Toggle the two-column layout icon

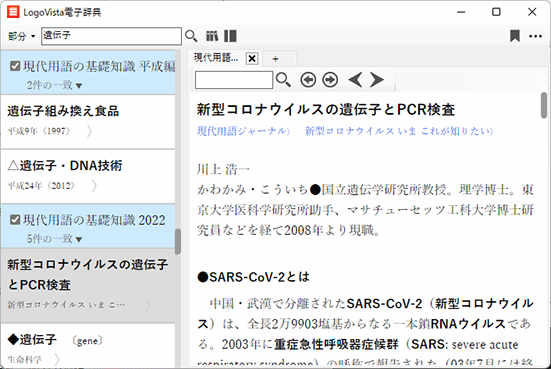(230, 36)
